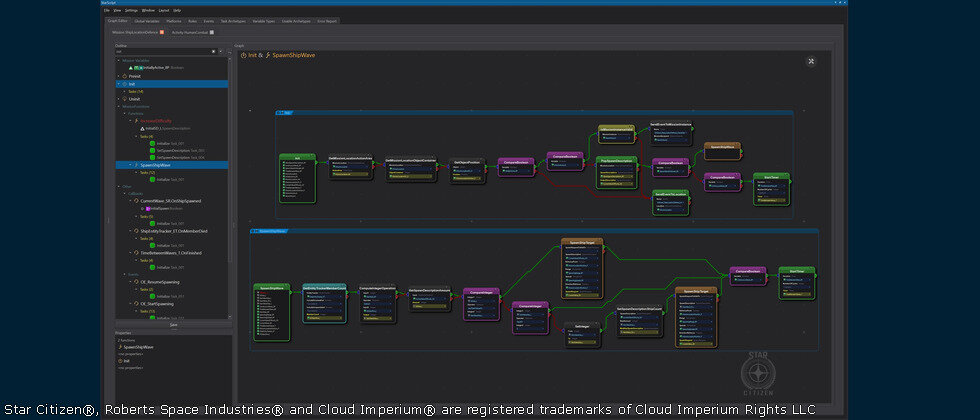Open the Settings menu

(131, 11)
